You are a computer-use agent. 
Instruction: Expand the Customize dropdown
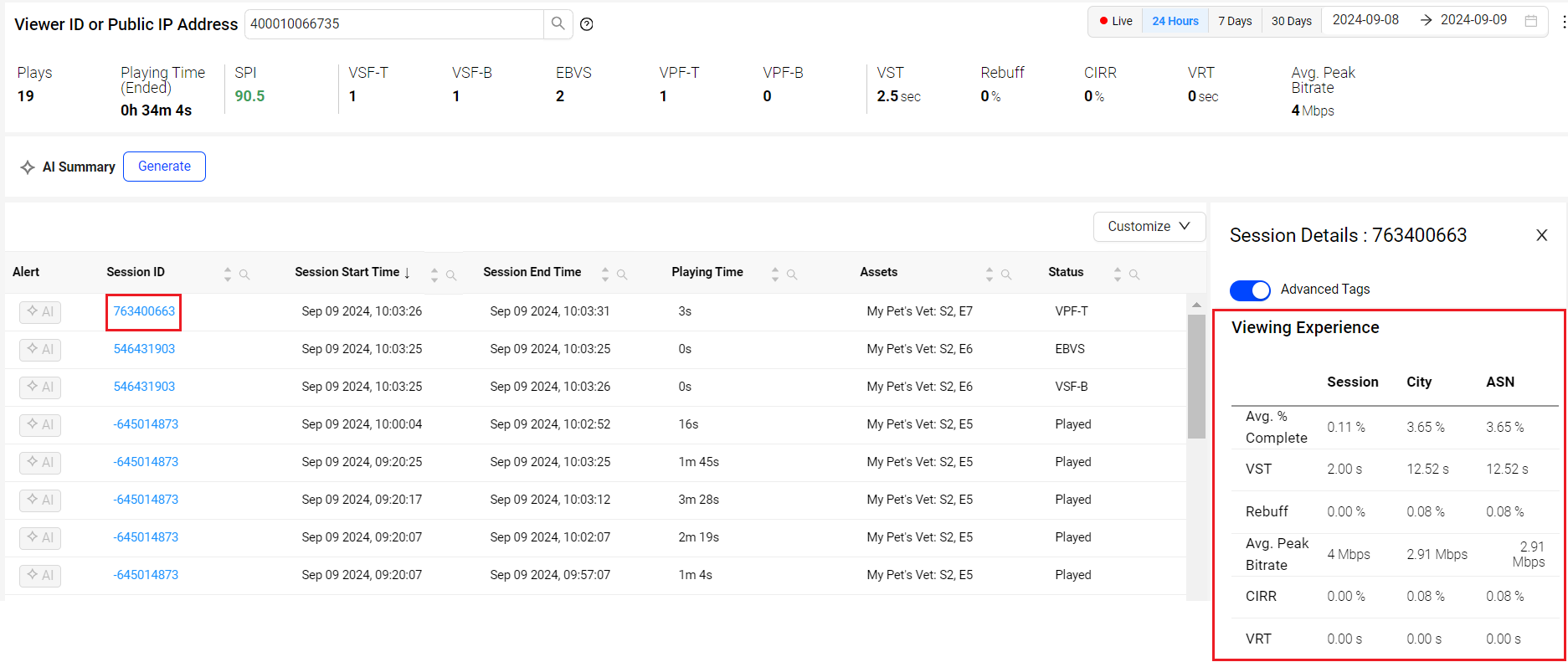[x=1149, y=227]
